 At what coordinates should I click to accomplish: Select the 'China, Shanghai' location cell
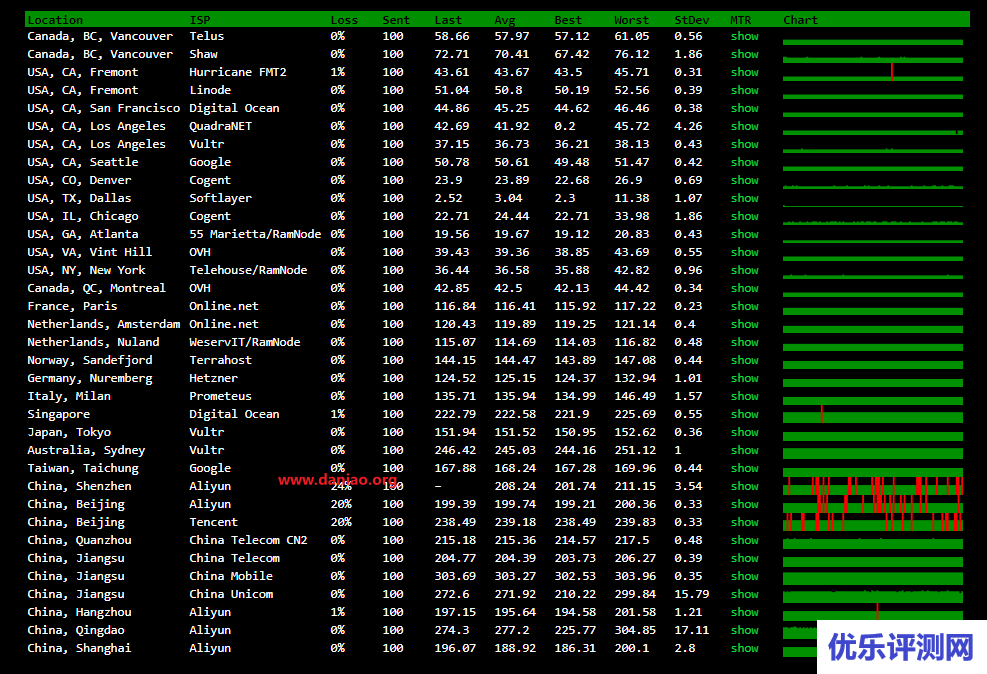point(79,648)
